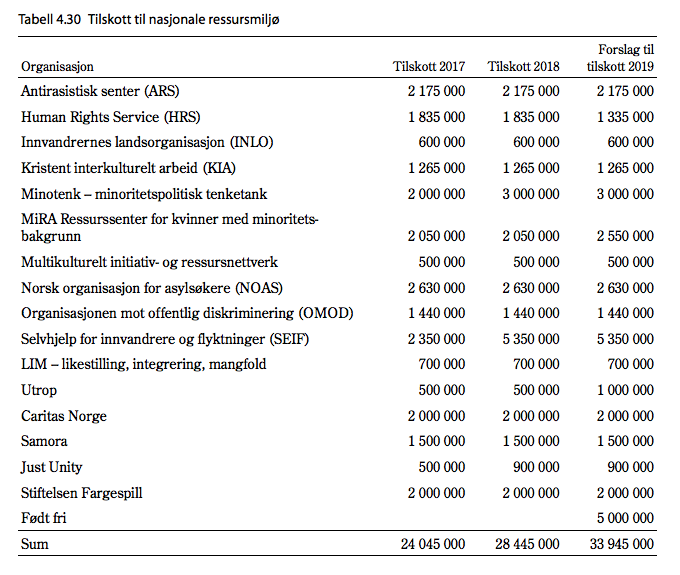Click the 'Antirasistisk senter (ARS)' row label

100,91
